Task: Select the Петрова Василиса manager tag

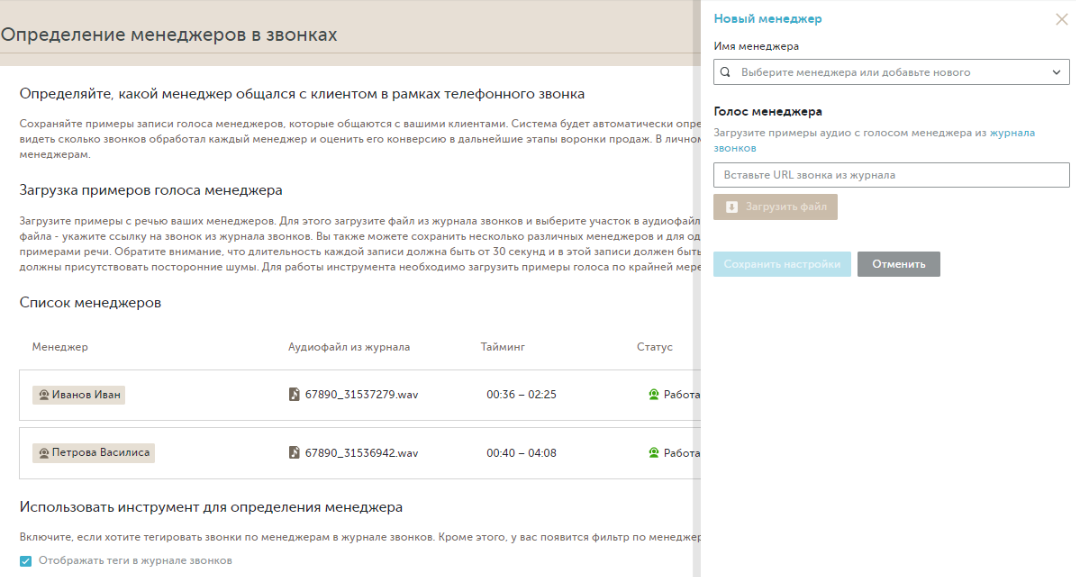Action: pos(94,453)
